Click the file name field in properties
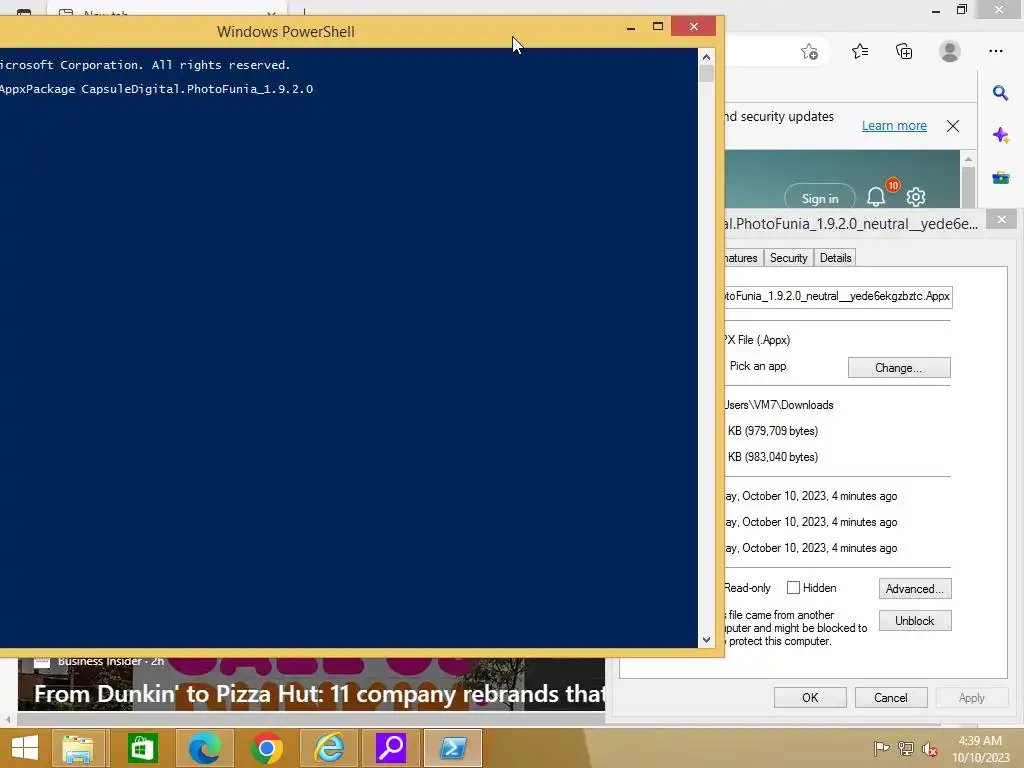 point(838,296)
